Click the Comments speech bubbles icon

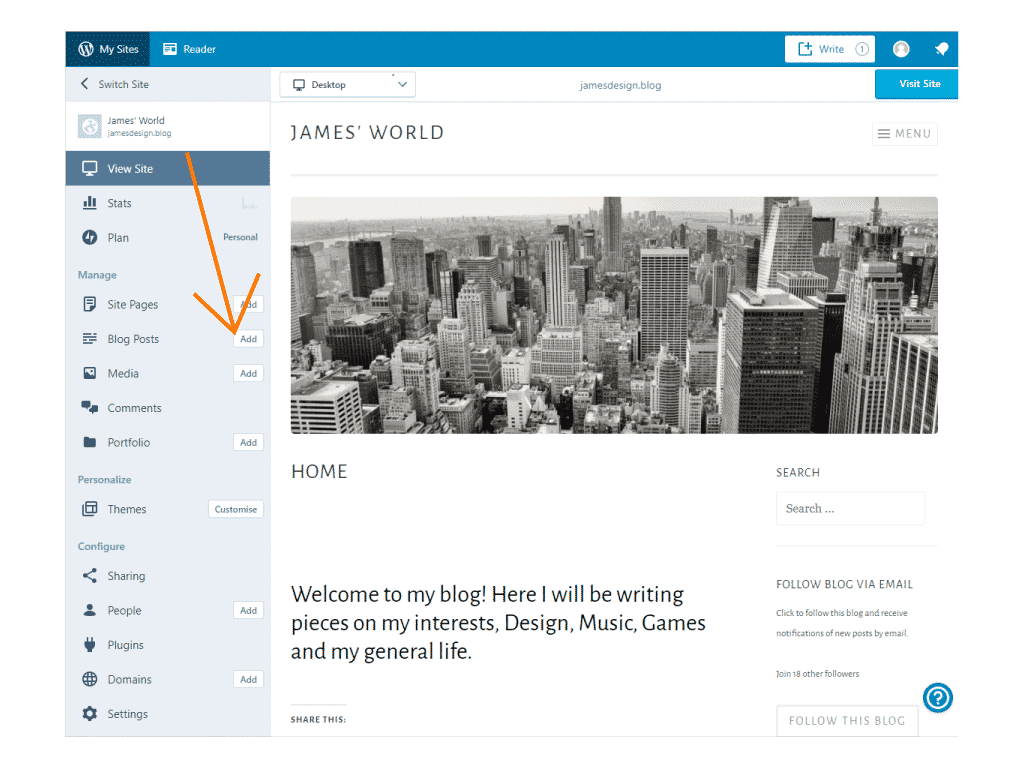click(x=89, y=408)
